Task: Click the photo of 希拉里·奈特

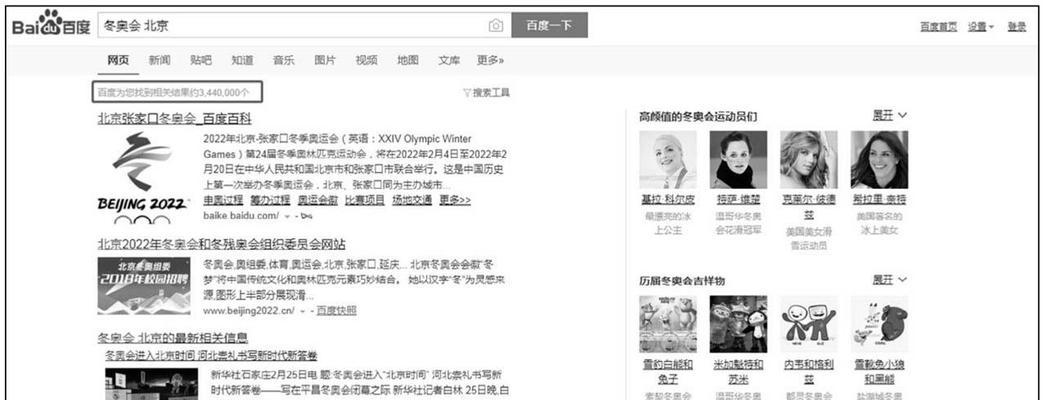Action: [x=879, y=160]
